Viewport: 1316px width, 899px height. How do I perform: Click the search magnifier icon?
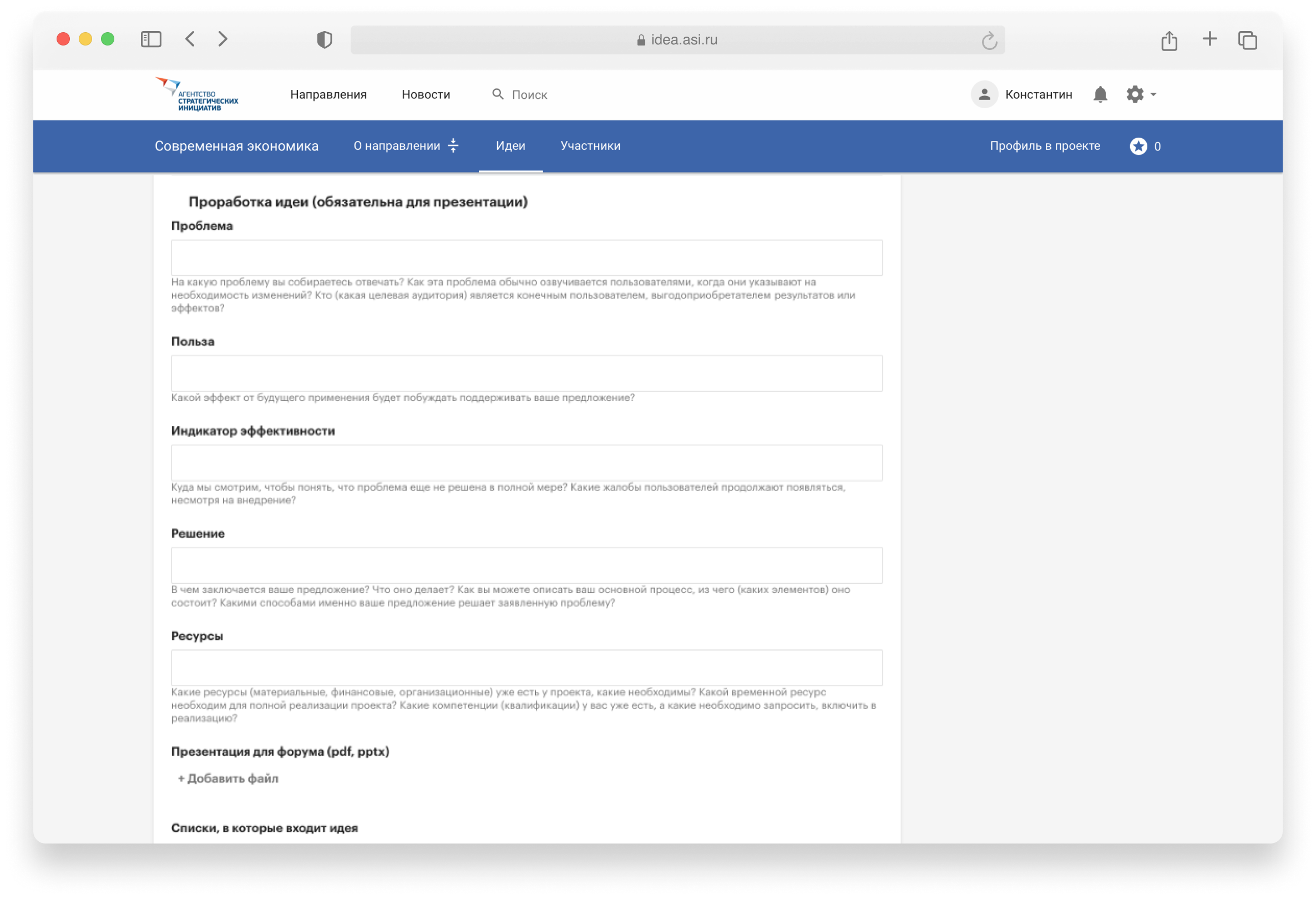[497, 94]
